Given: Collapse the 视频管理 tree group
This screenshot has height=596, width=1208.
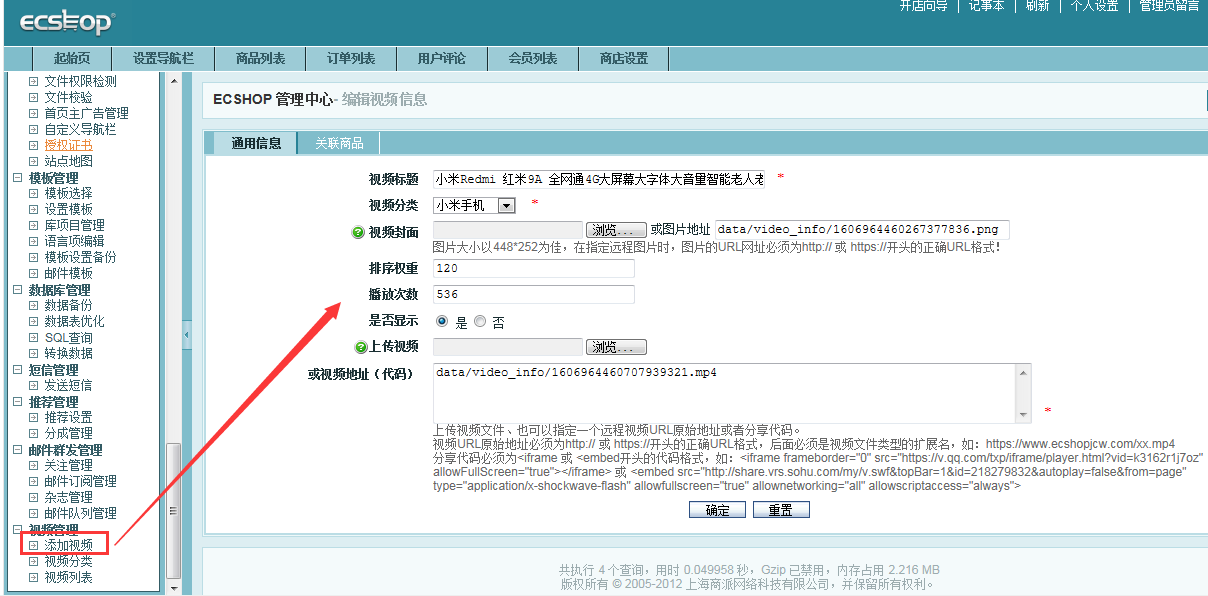Looking at the screenshot, I should (17, 529).
